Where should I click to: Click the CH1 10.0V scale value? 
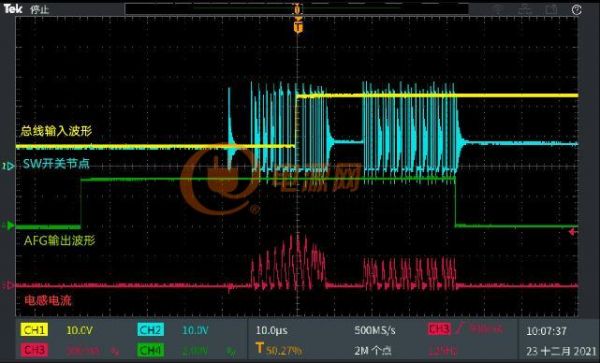coord(80,330)
